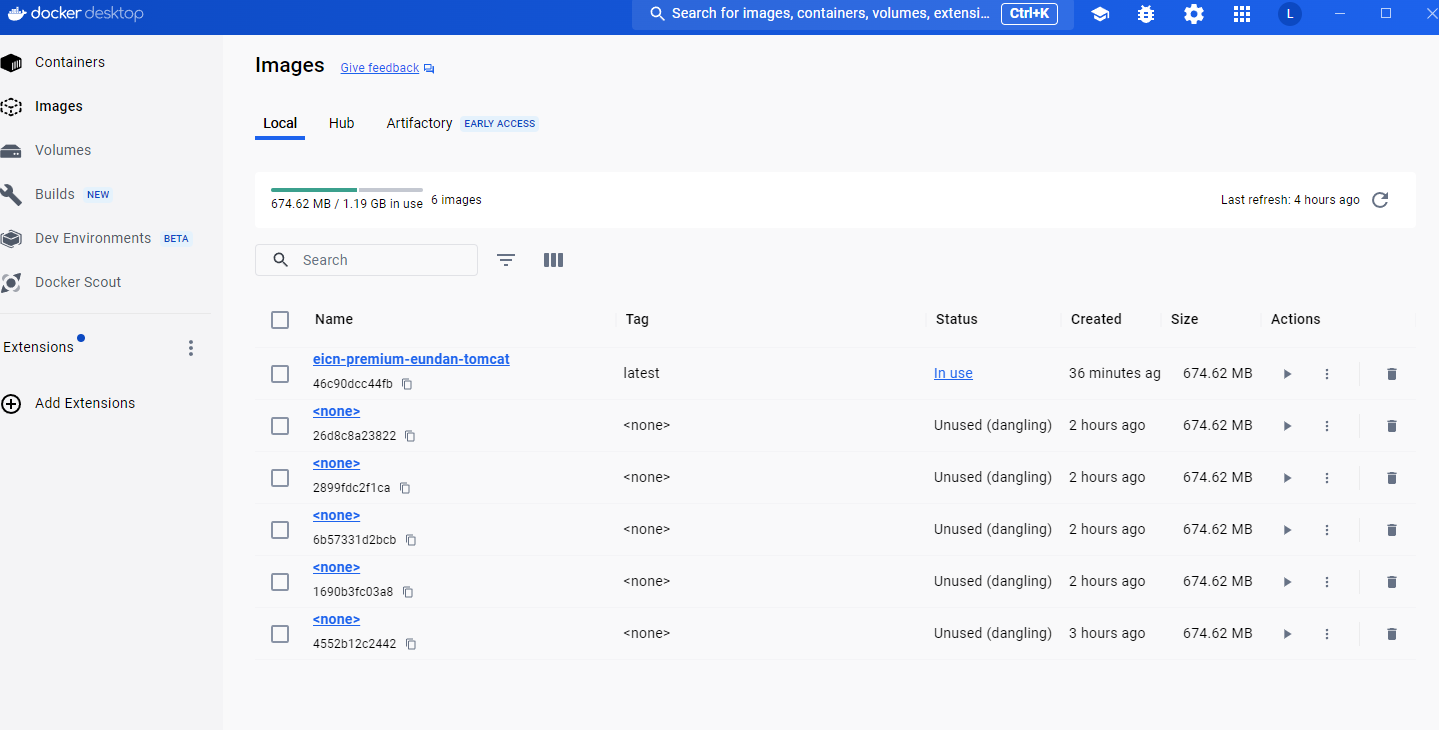Toggle the select-all checkbox in table header
Viewport: 1439px width, 730px height.
[x=280, y=320]
